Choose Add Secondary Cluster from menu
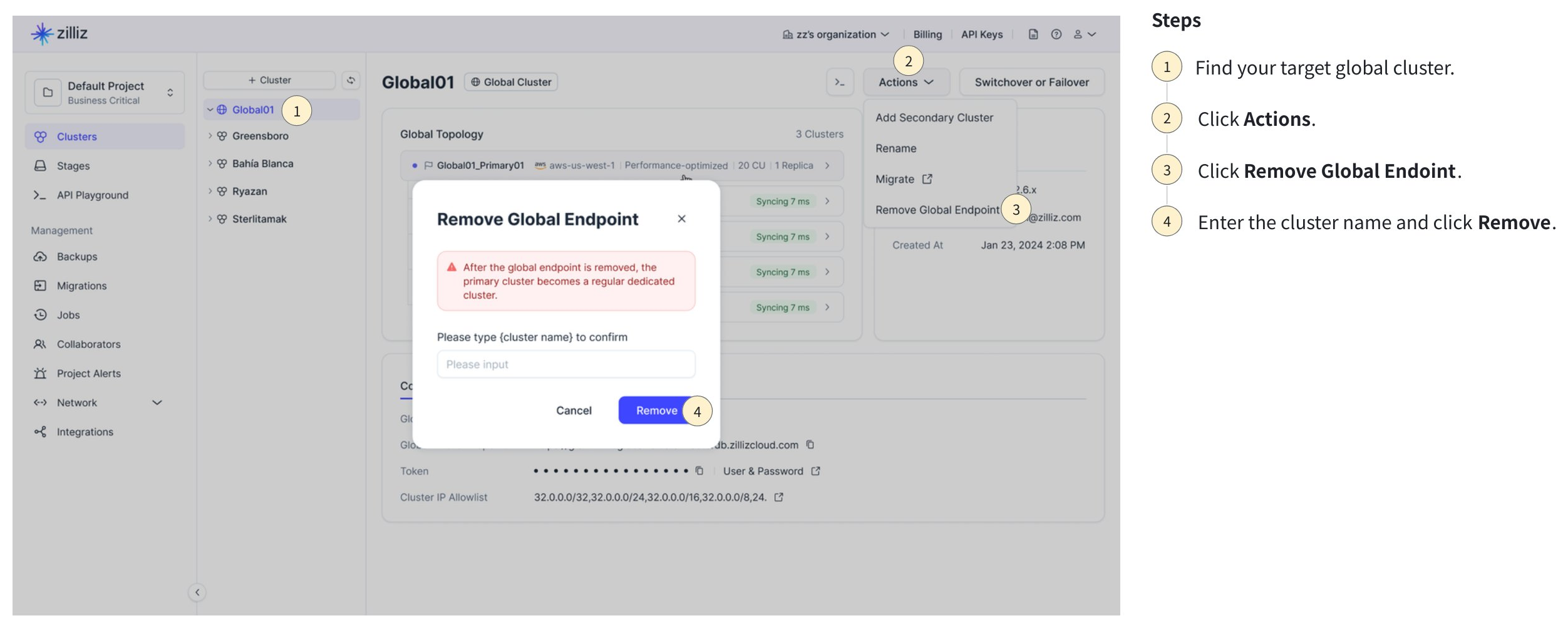 934,118
